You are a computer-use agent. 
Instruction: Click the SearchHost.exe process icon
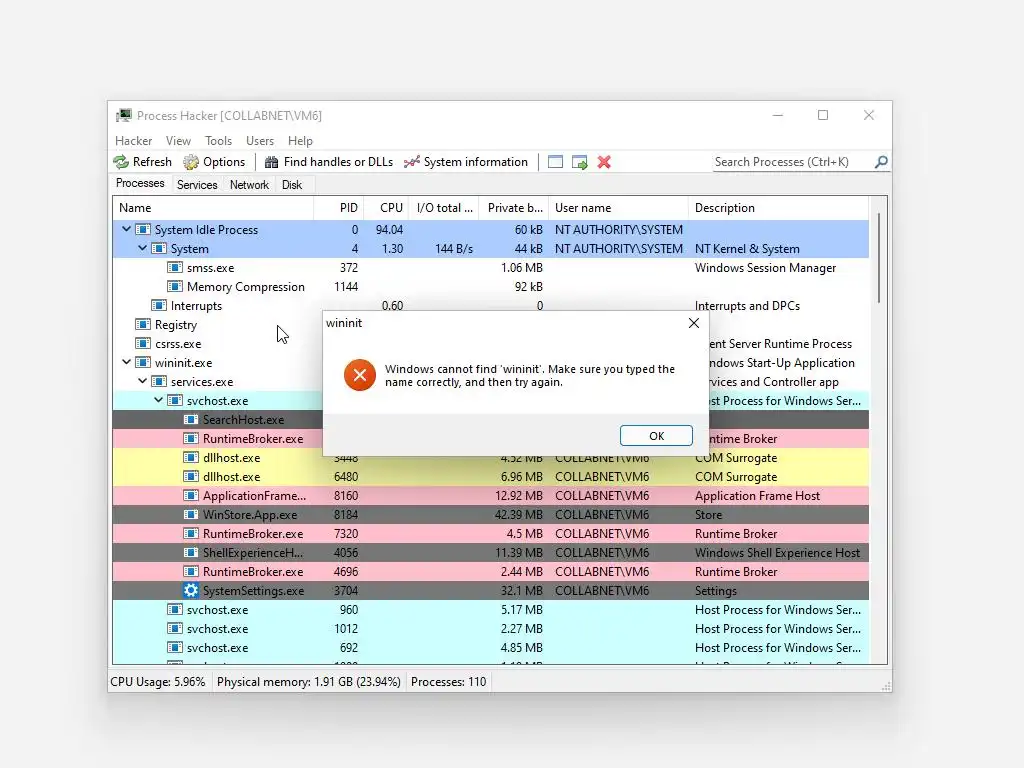coord(191,420)
